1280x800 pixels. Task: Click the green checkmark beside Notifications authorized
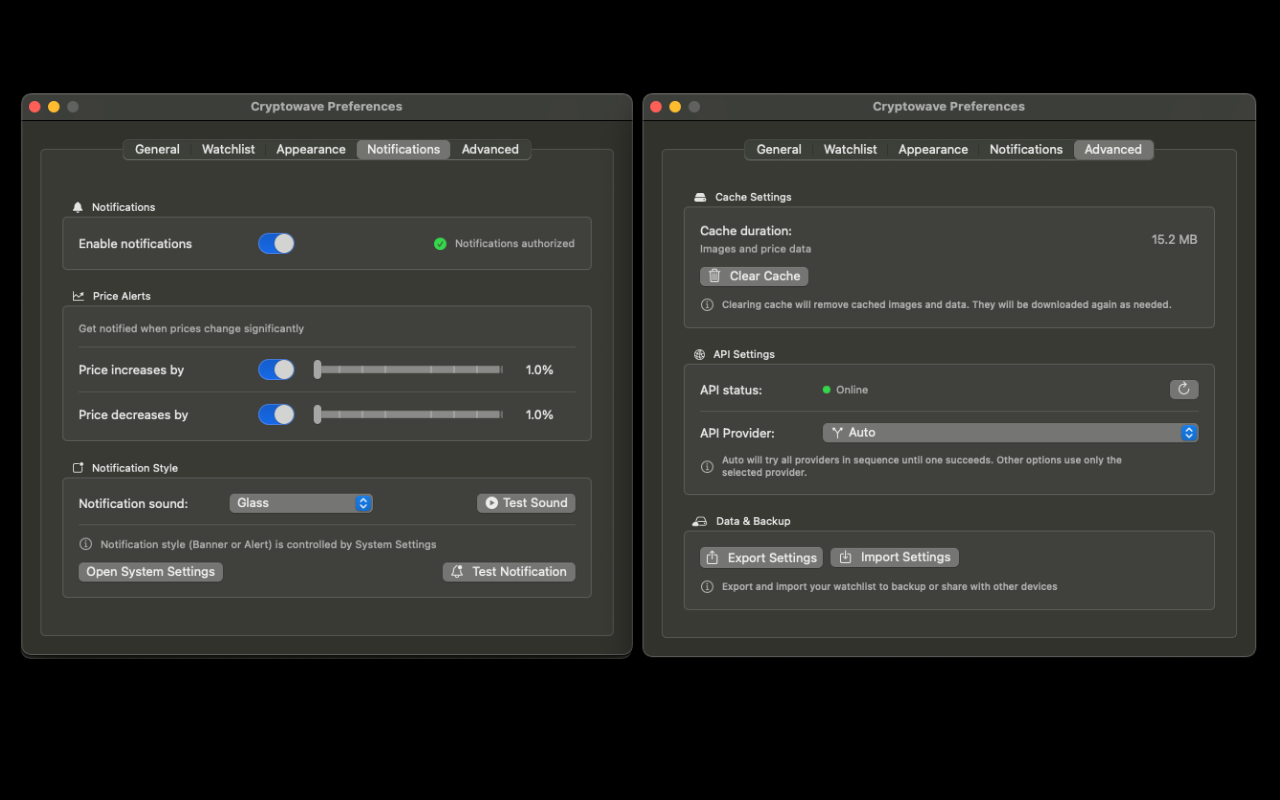click(x=440, y=243)
